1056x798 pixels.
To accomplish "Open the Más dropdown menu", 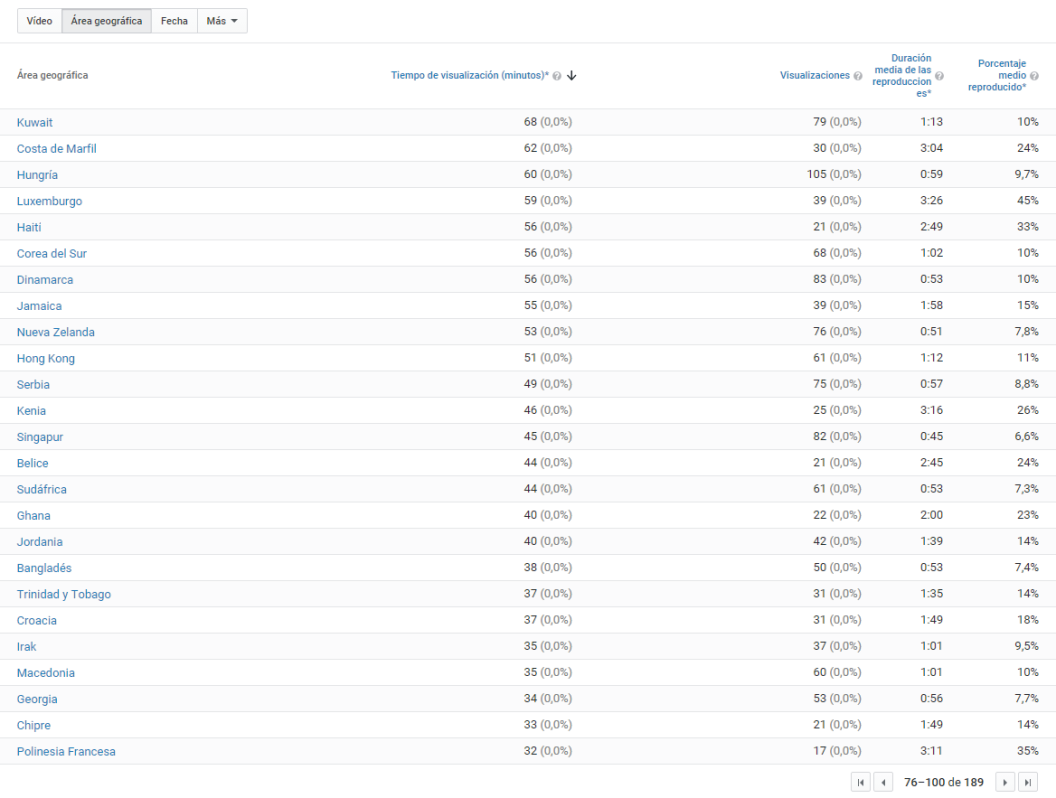I will (x=222, y=21).
